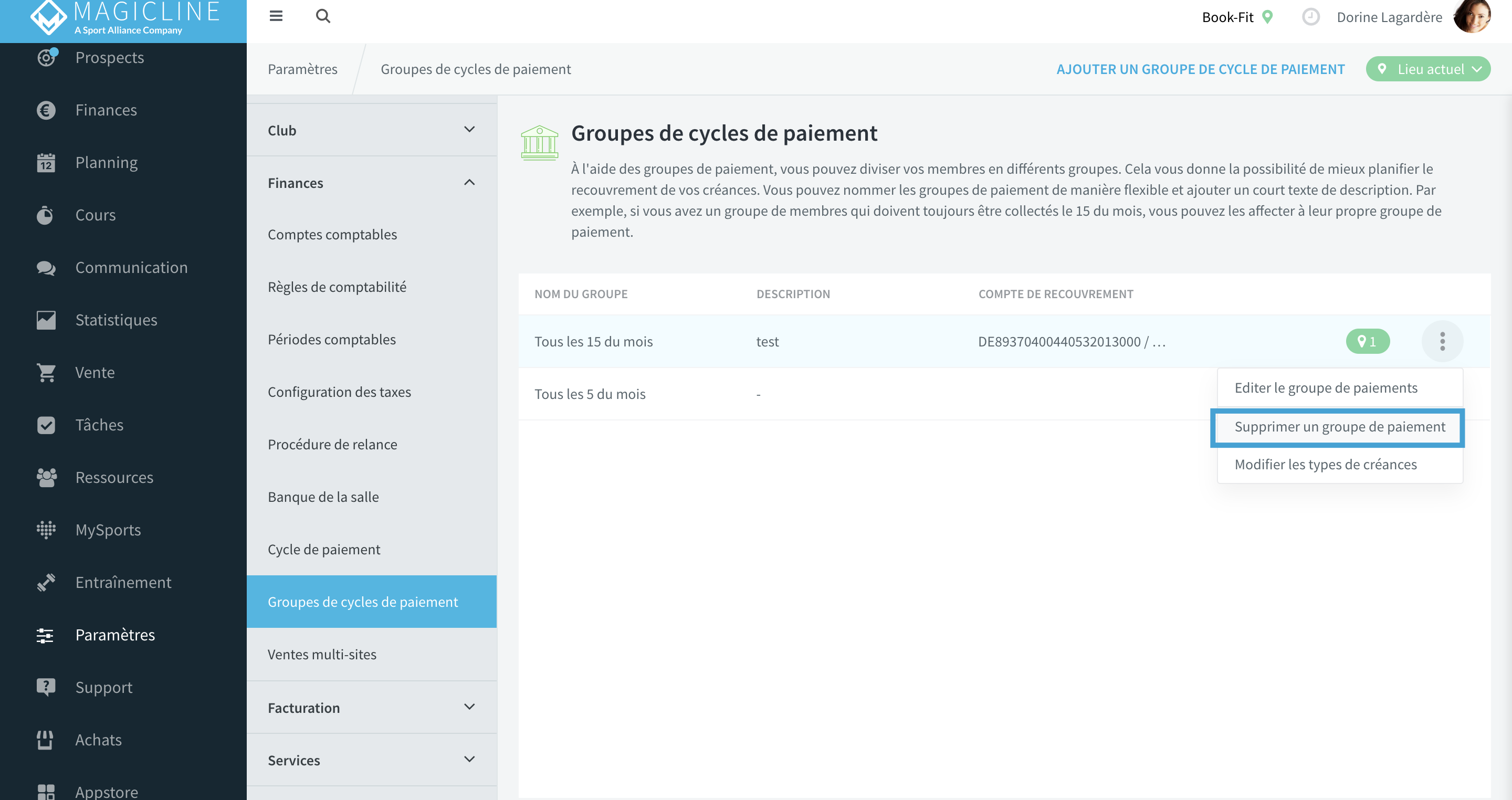Open Ressources people icon in sidebar
The height and width of the screenshot is (800, 1512).
click(46, 478)
